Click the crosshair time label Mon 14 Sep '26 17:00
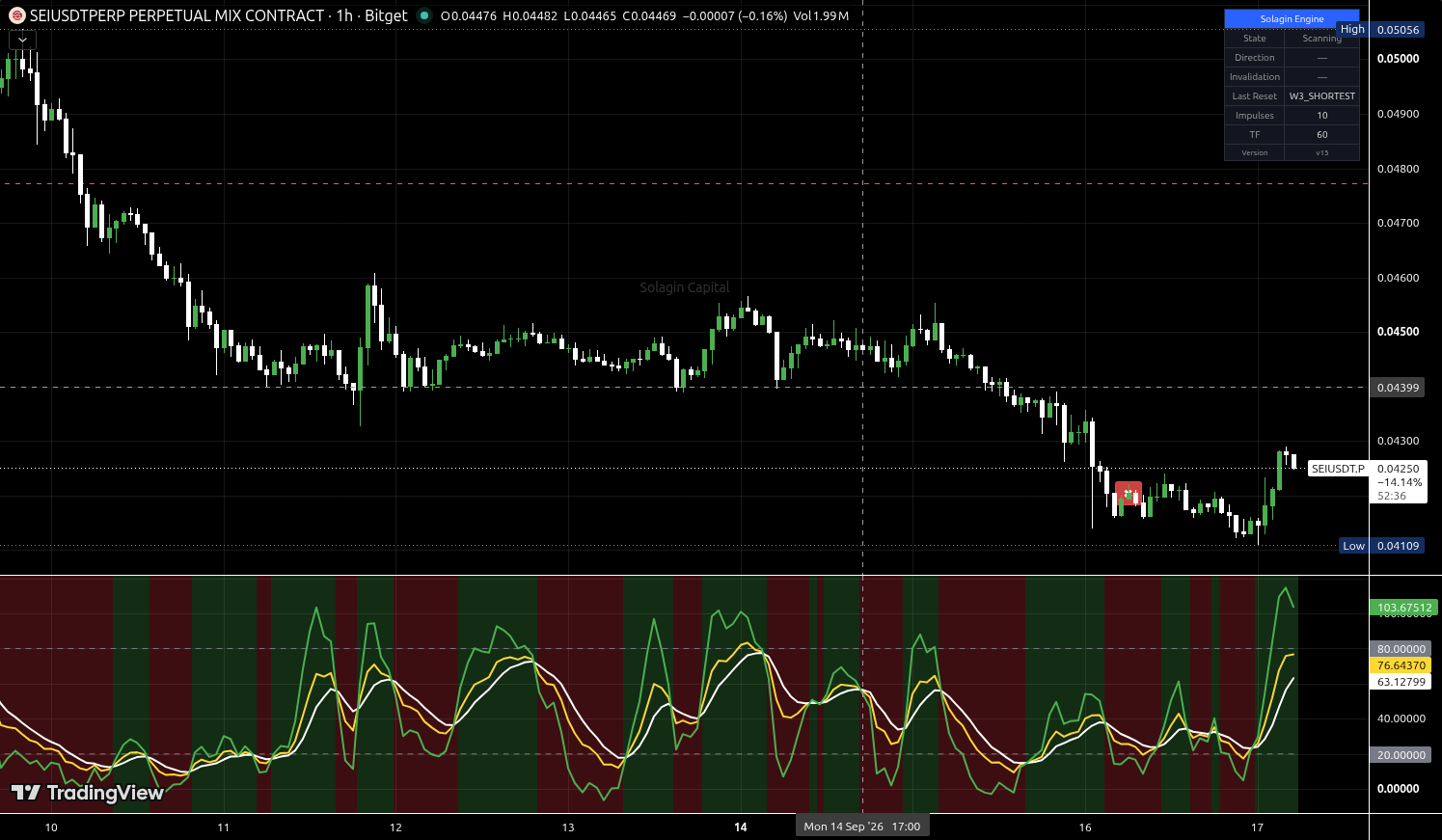 (862, 826)
